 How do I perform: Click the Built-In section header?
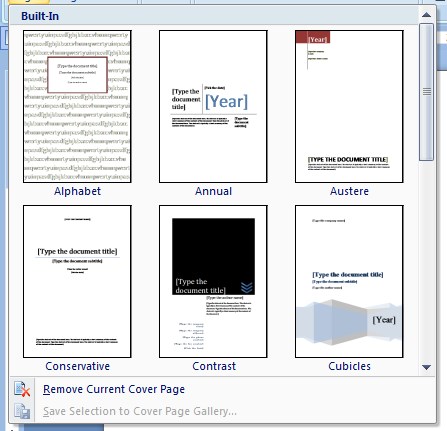pyautogui.click(x=213, y=16)
